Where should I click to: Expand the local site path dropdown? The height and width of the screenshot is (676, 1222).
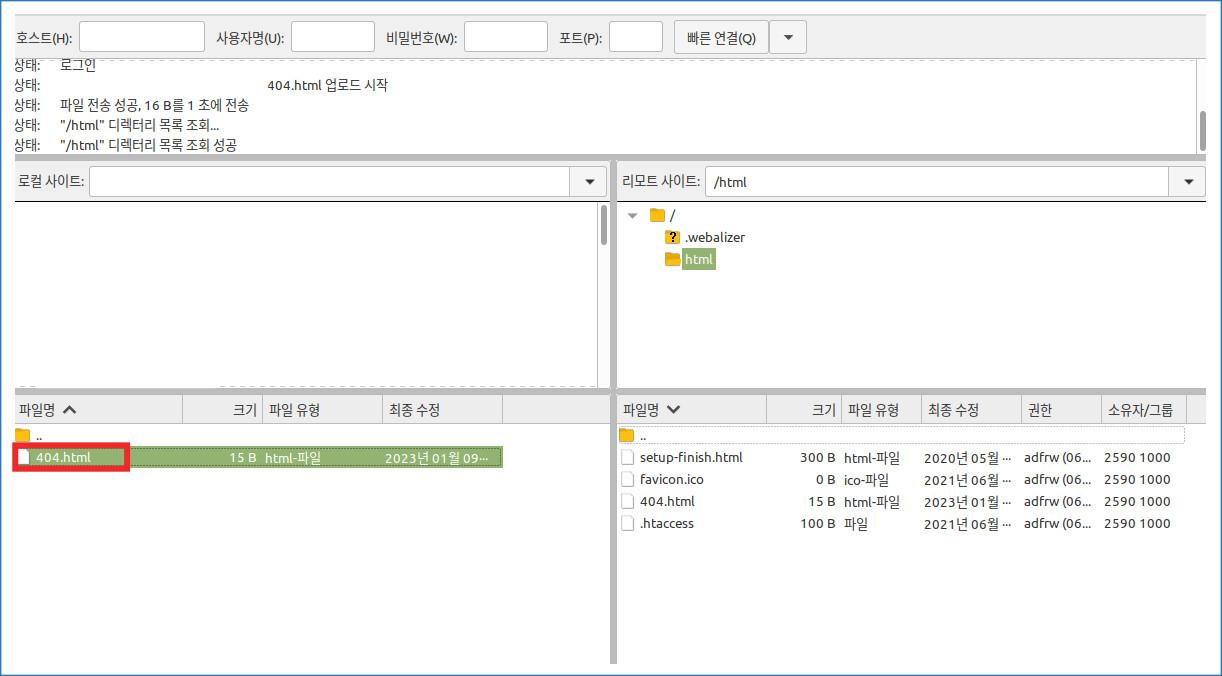point(588,181)
